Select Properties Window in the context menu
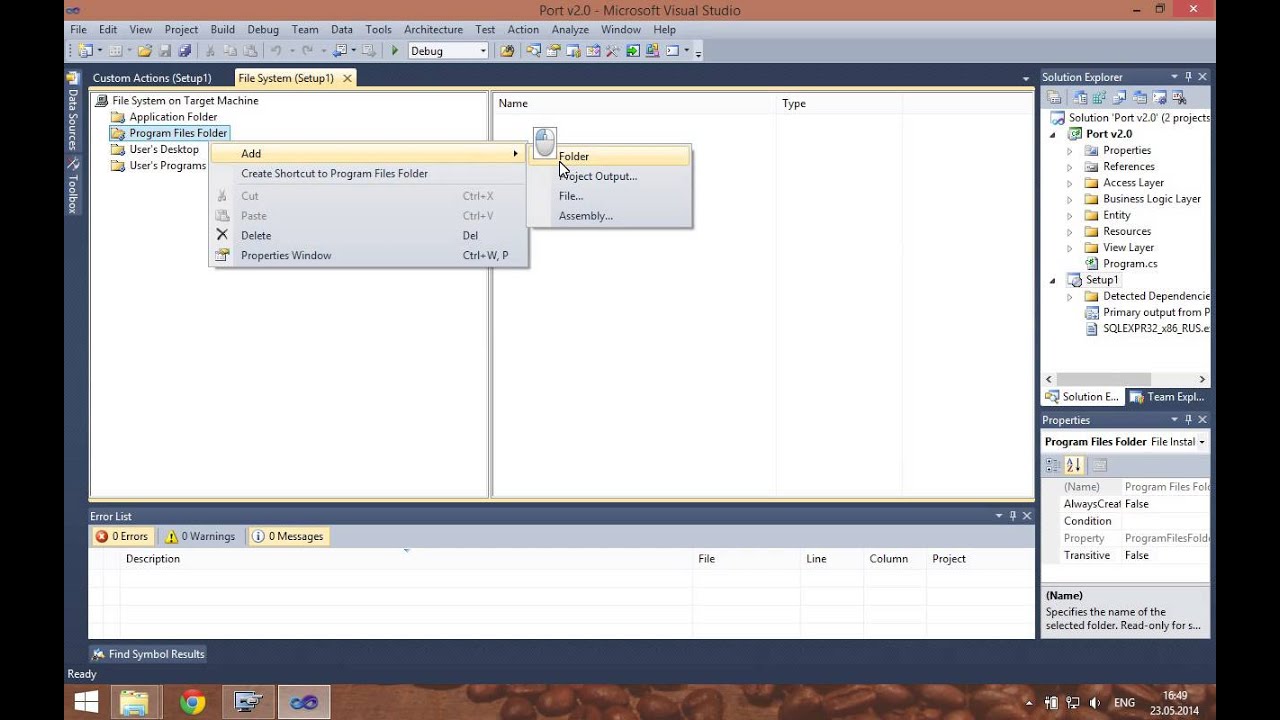This screenshot has height=720, width=1280. point(368,256)
